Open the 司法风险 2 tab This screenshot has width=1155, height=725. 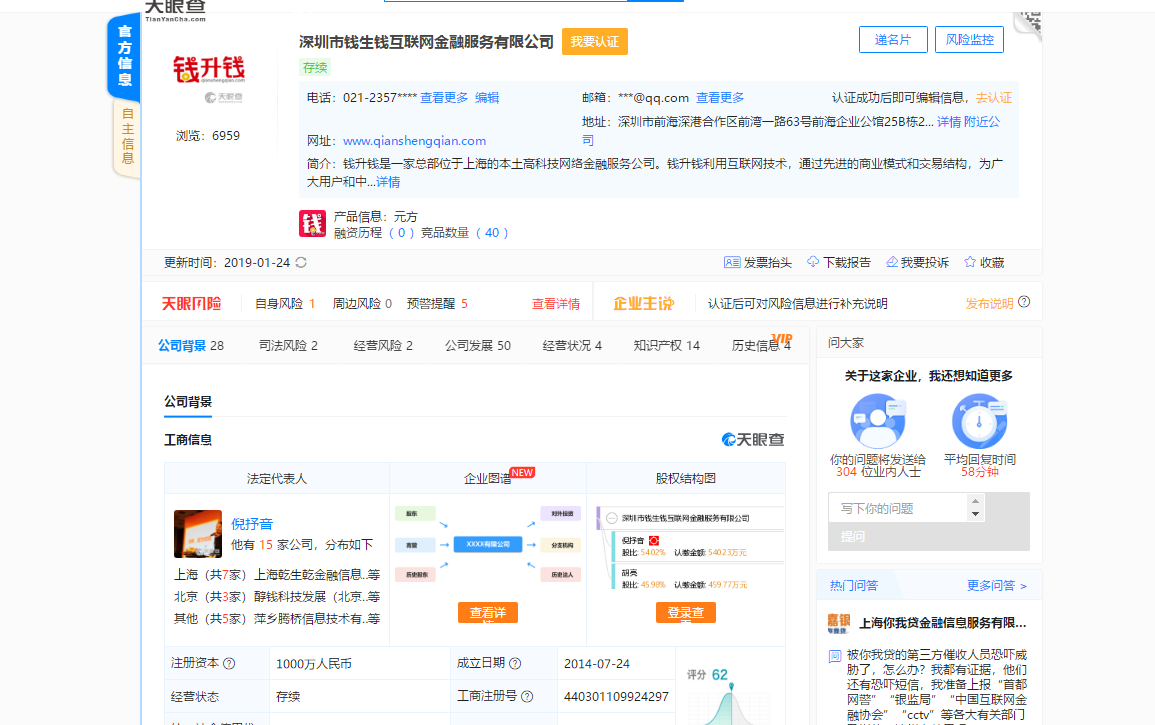point(288,346)
